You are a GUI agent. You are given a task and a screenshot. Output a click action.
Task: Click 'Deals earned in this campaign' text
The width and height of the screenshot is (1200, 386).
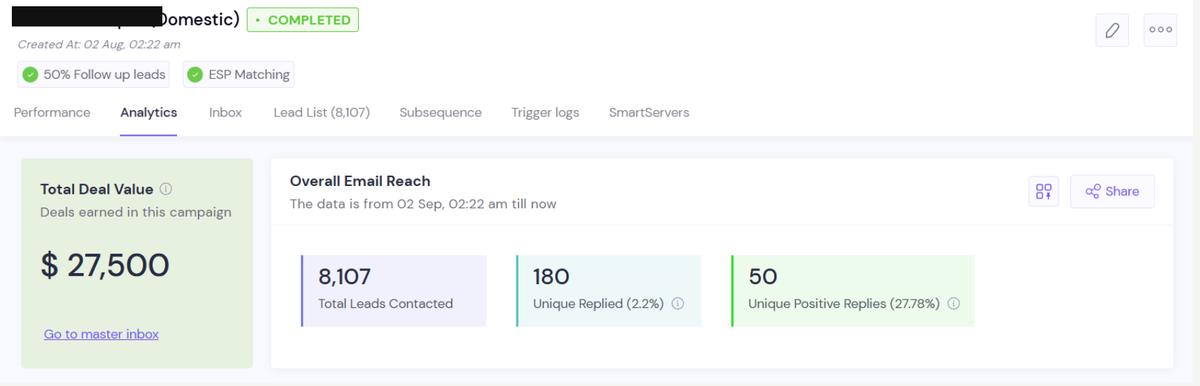[x=136, y=212]
